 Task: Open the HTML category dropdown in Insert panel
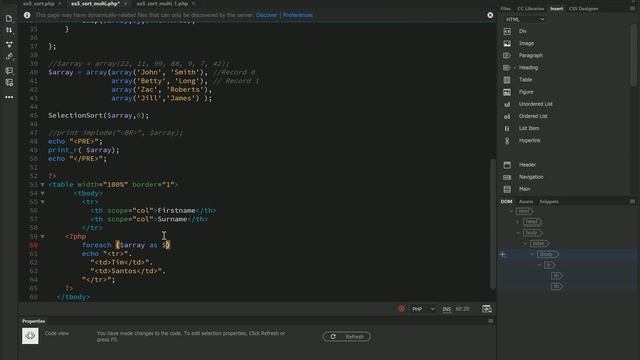tap(525, 20)
